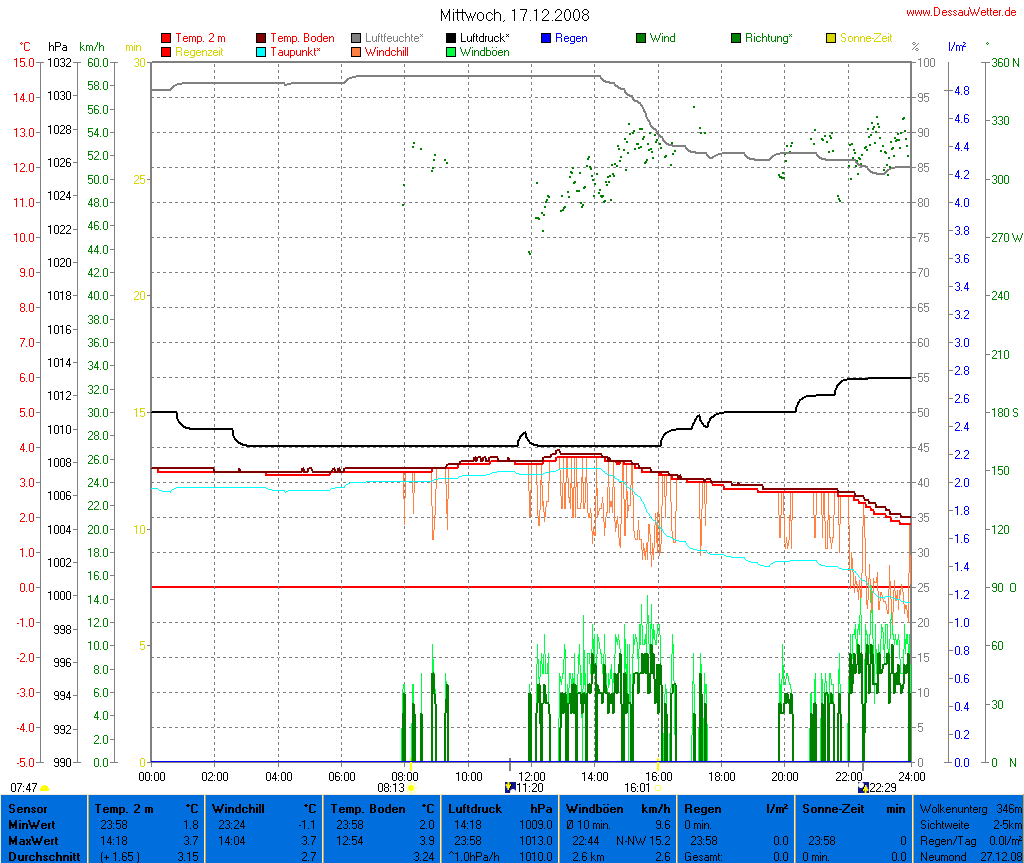
Task: Click the sun icon beside 07:47
Action: [x=45, y=788]
